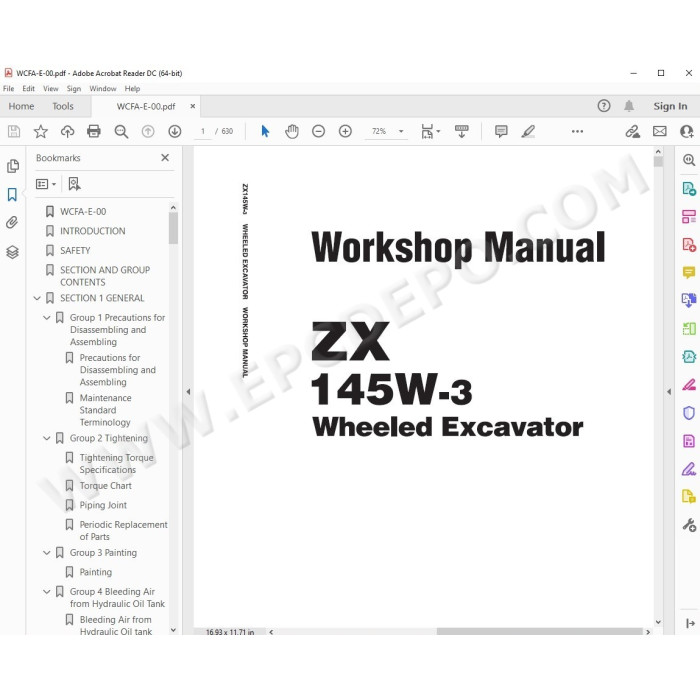Add file to starred with star icon

(x=41, y=131)
